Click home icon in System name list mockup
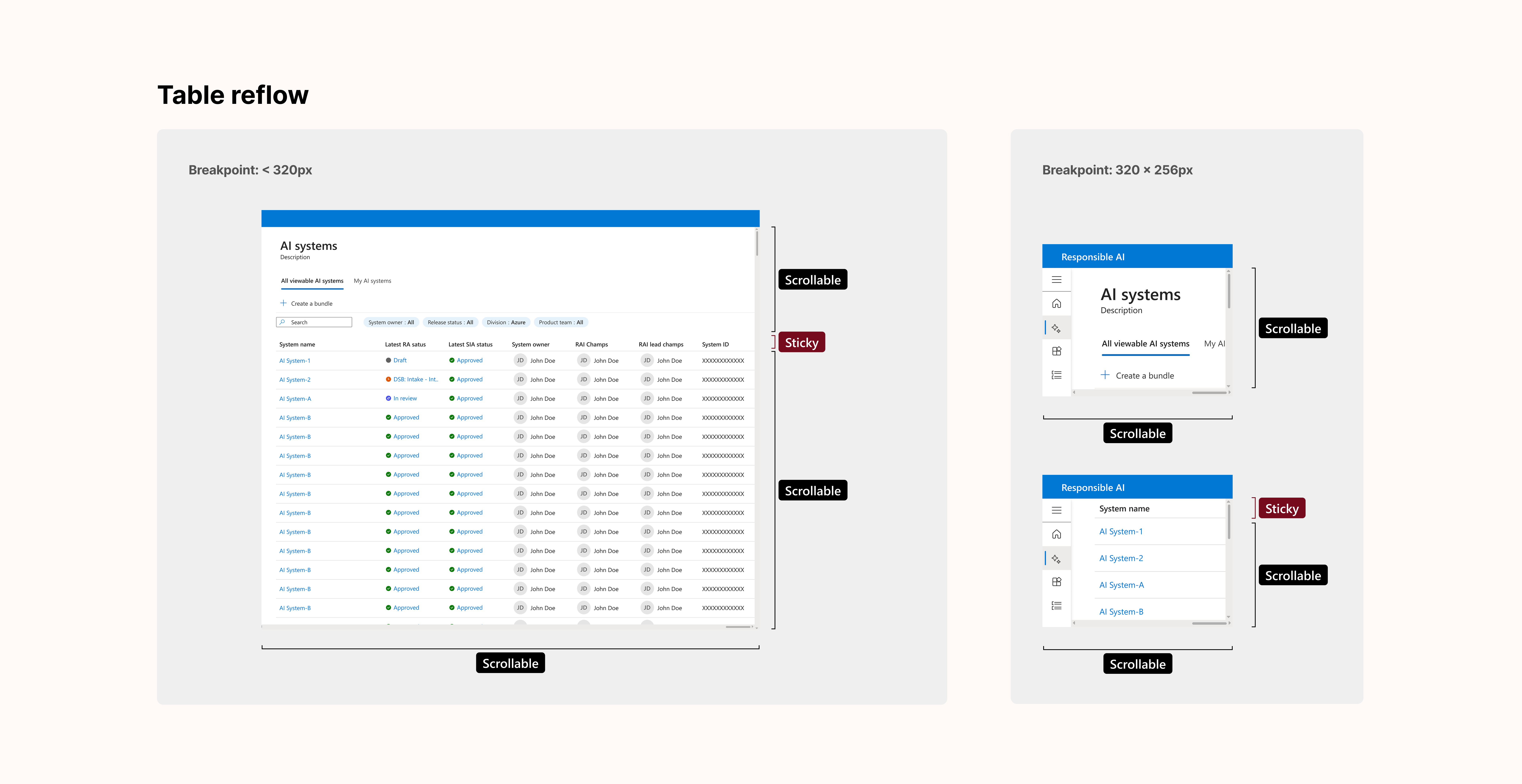 1056,534
